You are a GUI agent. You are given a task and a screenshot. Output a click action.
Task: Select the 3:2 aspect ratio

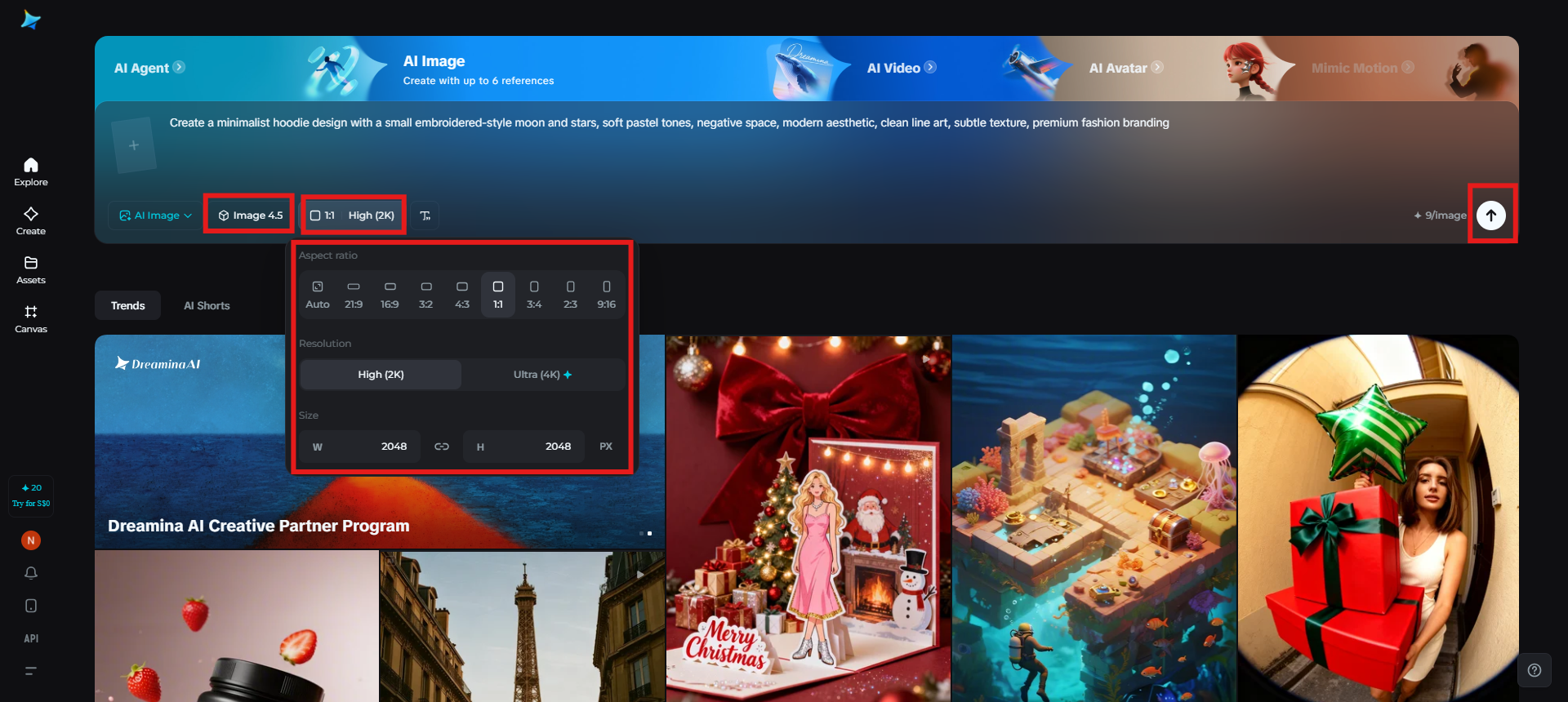(425, 295)
